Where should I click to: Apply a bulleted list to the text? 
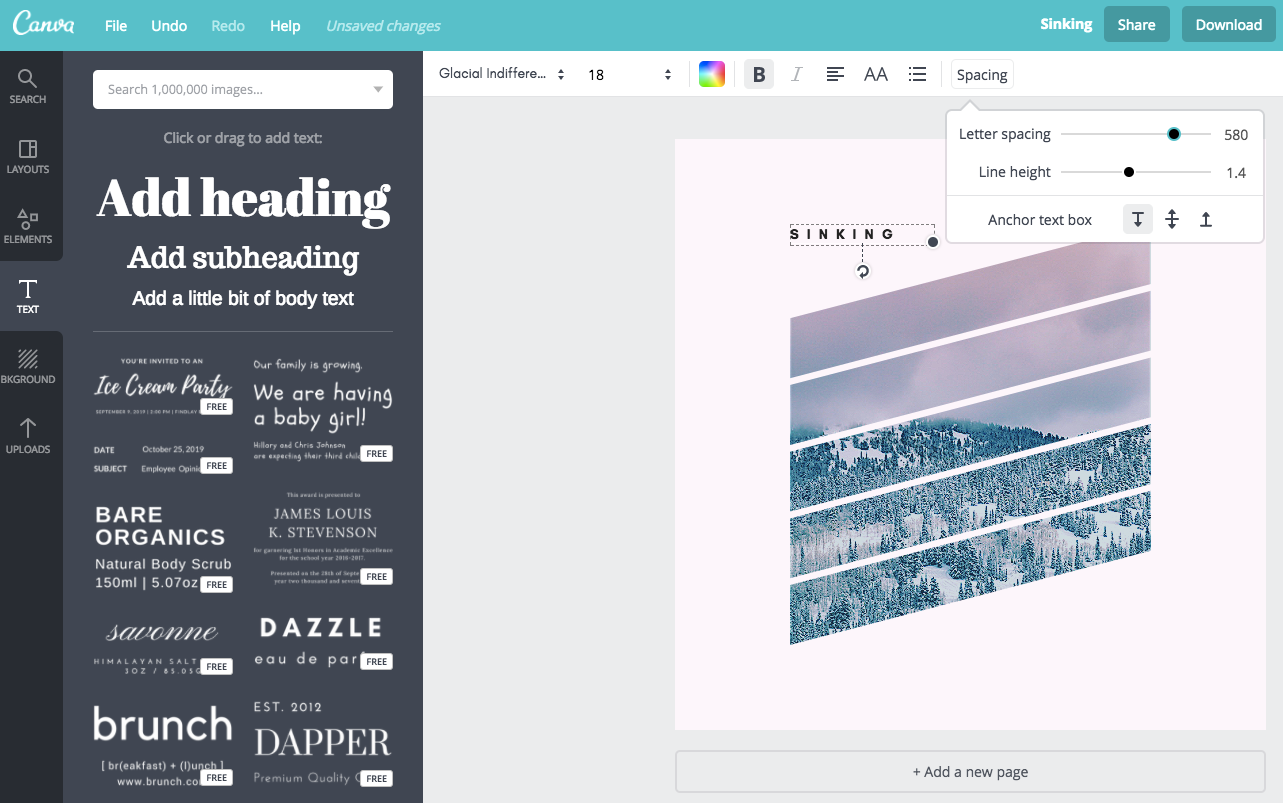pyautogui.click(x=918, y=74)
